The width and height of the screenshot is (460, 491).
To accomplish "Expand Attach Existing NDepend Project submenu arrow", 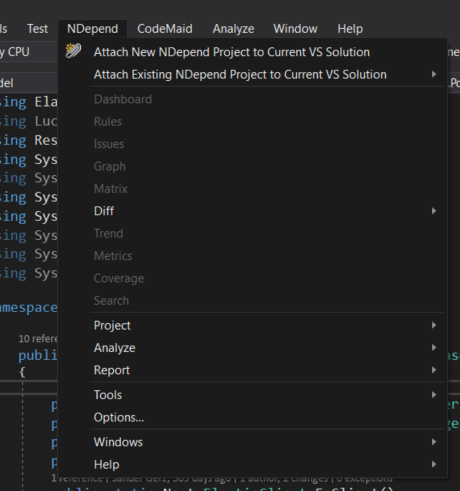I will (x=434, y=74).
